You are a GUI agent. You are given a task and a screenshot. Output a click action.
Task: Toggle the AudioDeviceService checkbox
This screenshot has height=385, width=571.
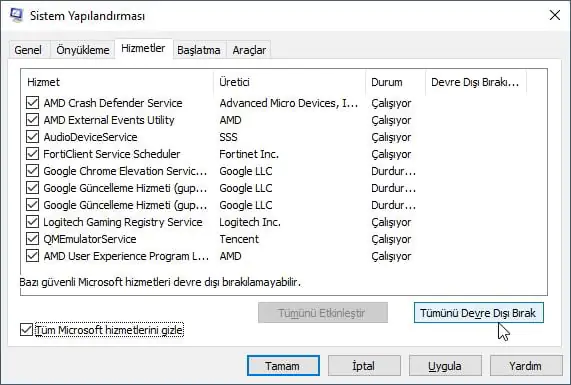click(x=32, y=137)
